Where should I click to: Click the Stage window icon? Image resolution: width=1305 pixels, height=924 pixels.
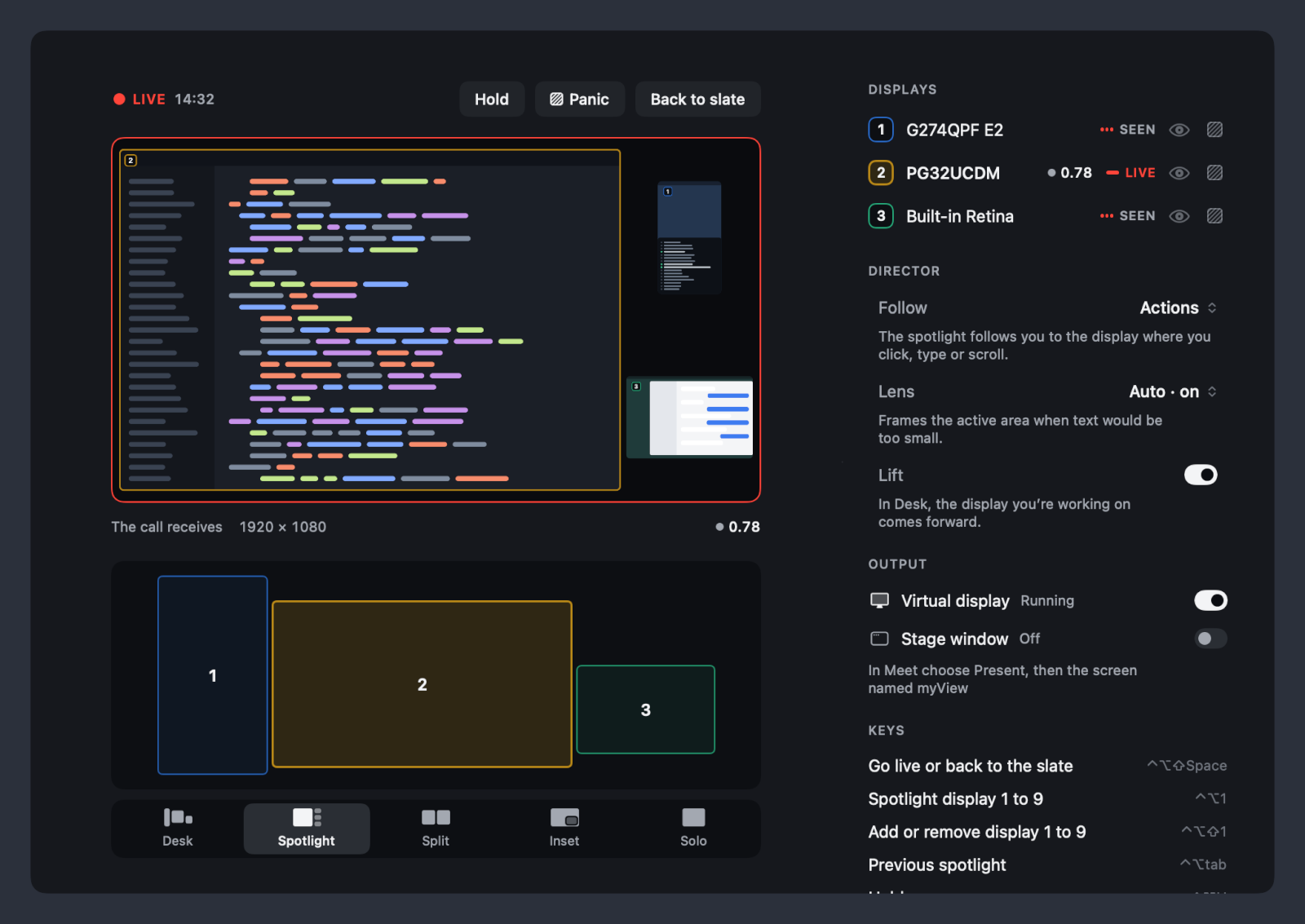coord(879,639)
